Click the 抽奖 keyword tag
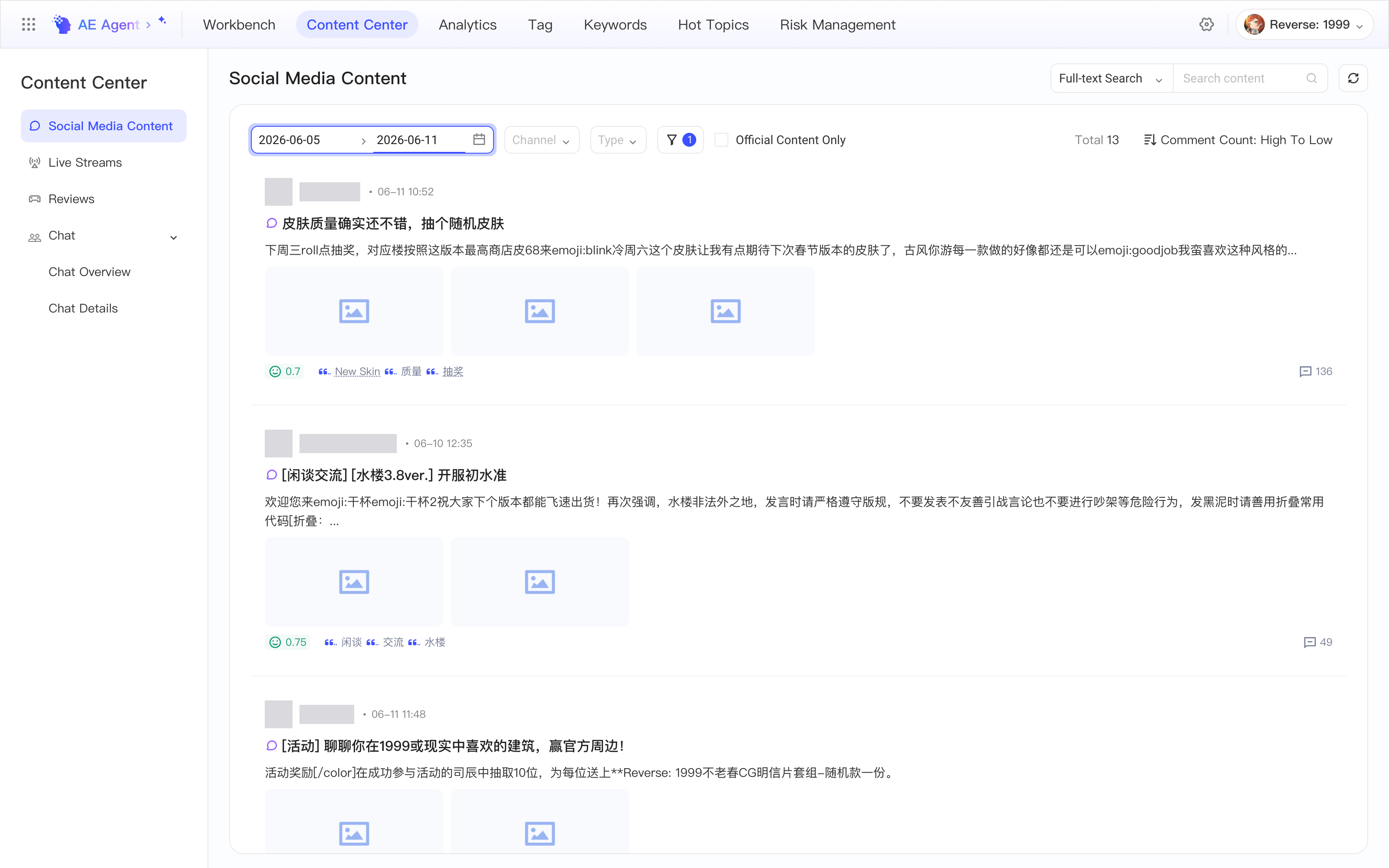This screenshot has width=1389, height=868. coord(452,372)
